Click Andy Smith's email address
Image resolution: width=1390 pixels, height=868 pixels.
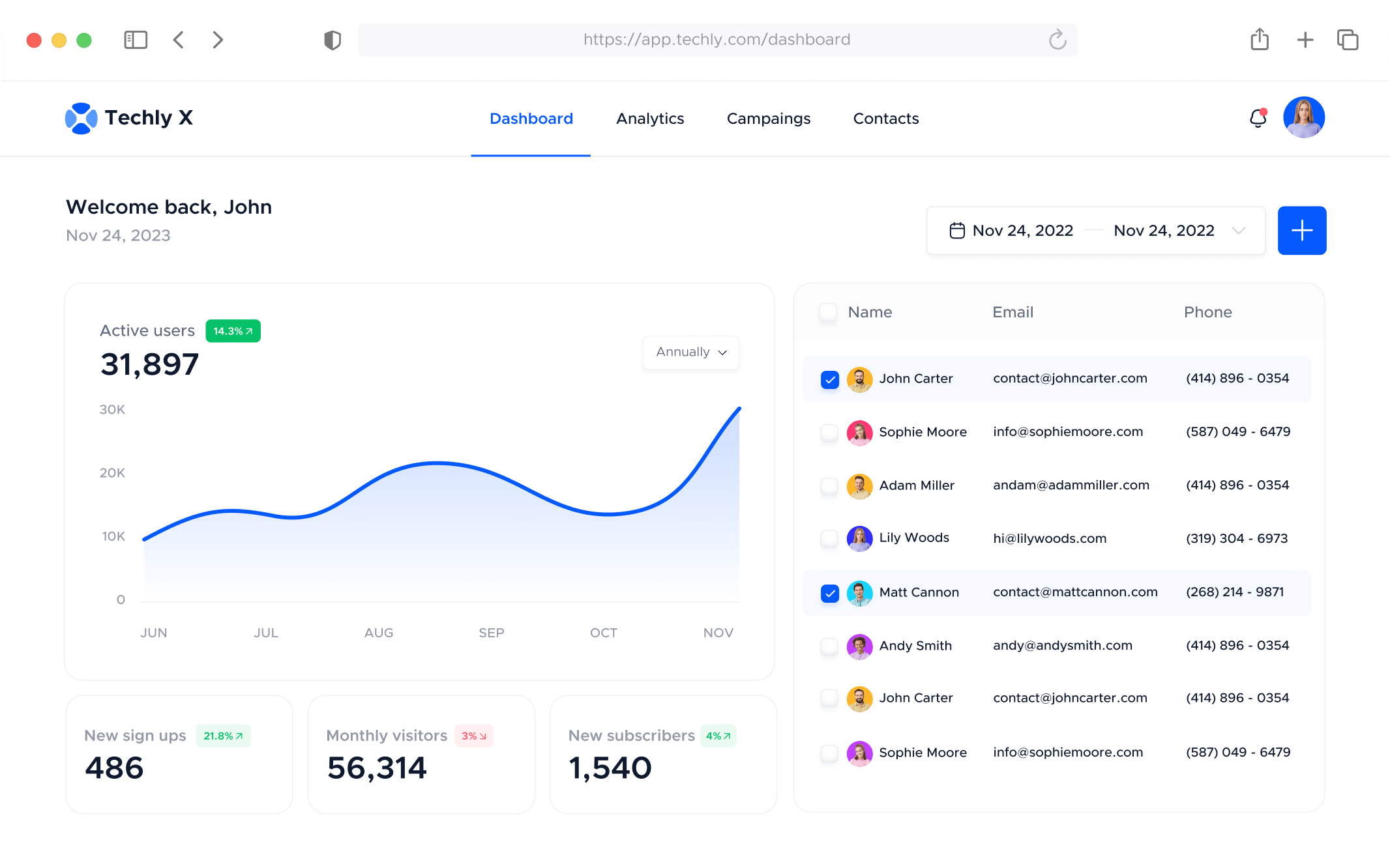tap(1062, 646)
